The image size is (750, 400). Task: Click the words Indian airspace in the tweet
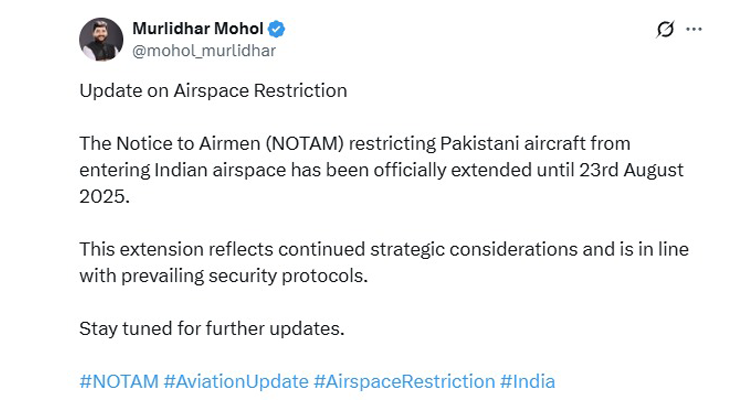(220, 170)
